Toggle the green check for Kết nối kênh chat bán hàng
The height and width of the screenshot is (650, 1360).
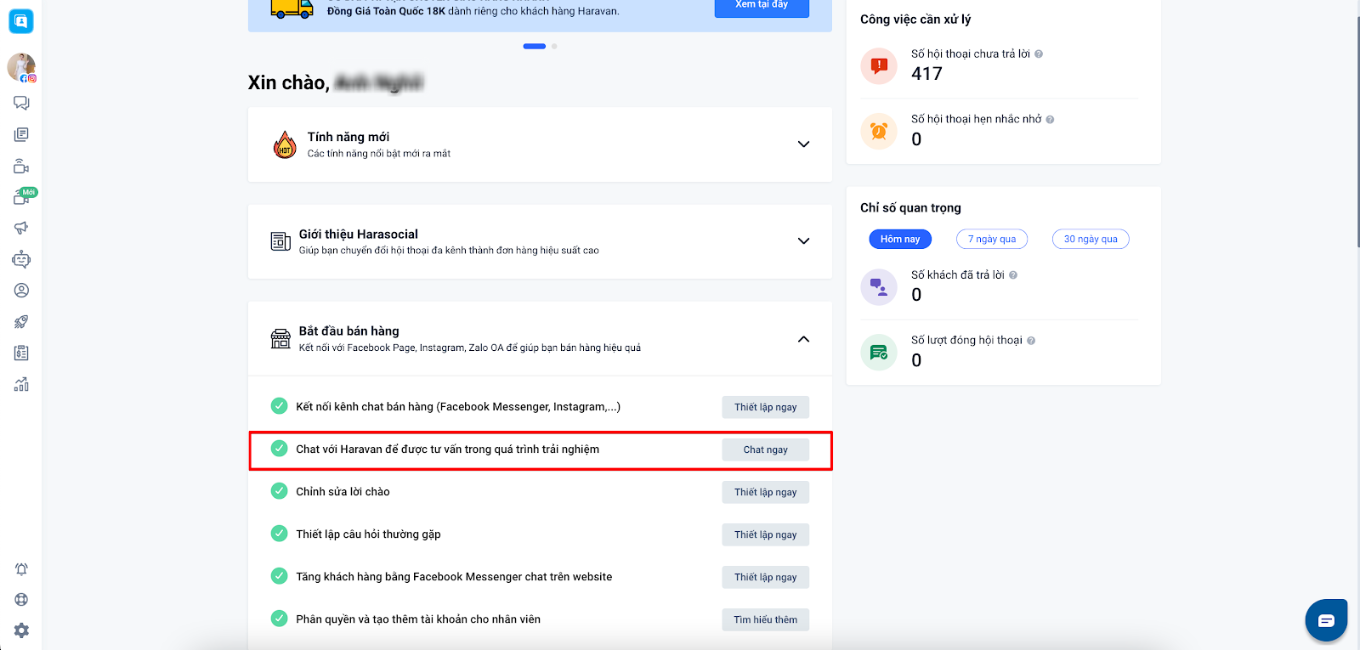pos(279,406)
